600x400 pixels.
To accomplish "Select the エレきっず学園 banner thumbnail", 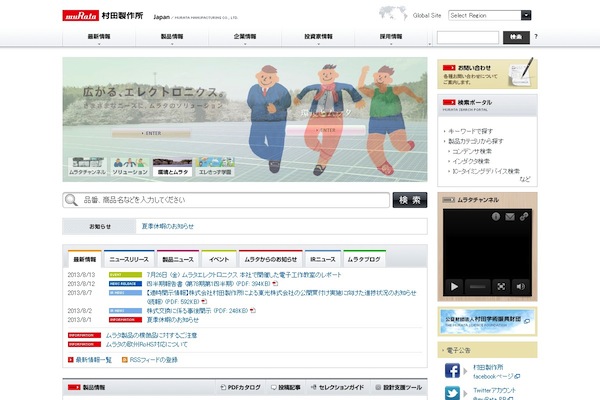I will point(215,167).
